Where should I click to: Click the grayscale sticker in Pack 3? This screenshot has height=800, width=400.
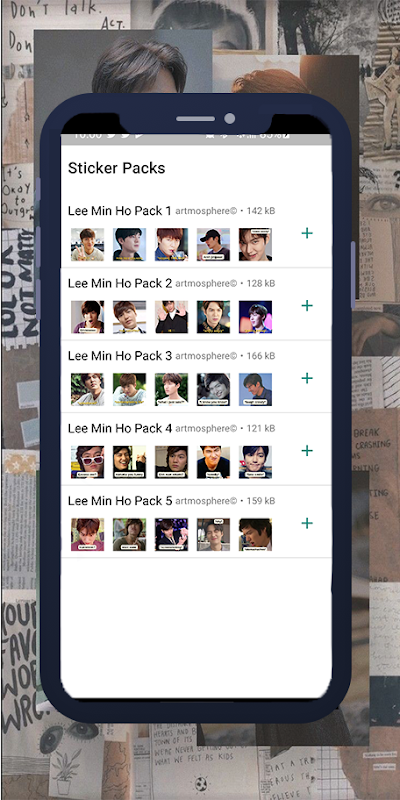click(x=213, y=389)
